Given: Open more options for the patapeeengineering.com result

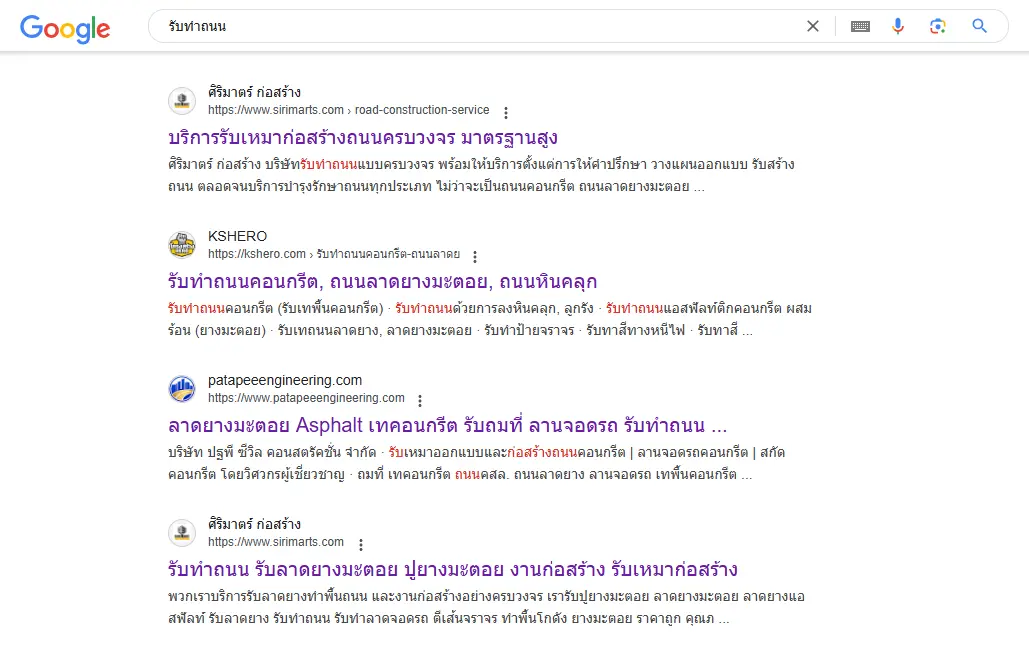Looking at the screenshot, I should click(x=420, y=401).
